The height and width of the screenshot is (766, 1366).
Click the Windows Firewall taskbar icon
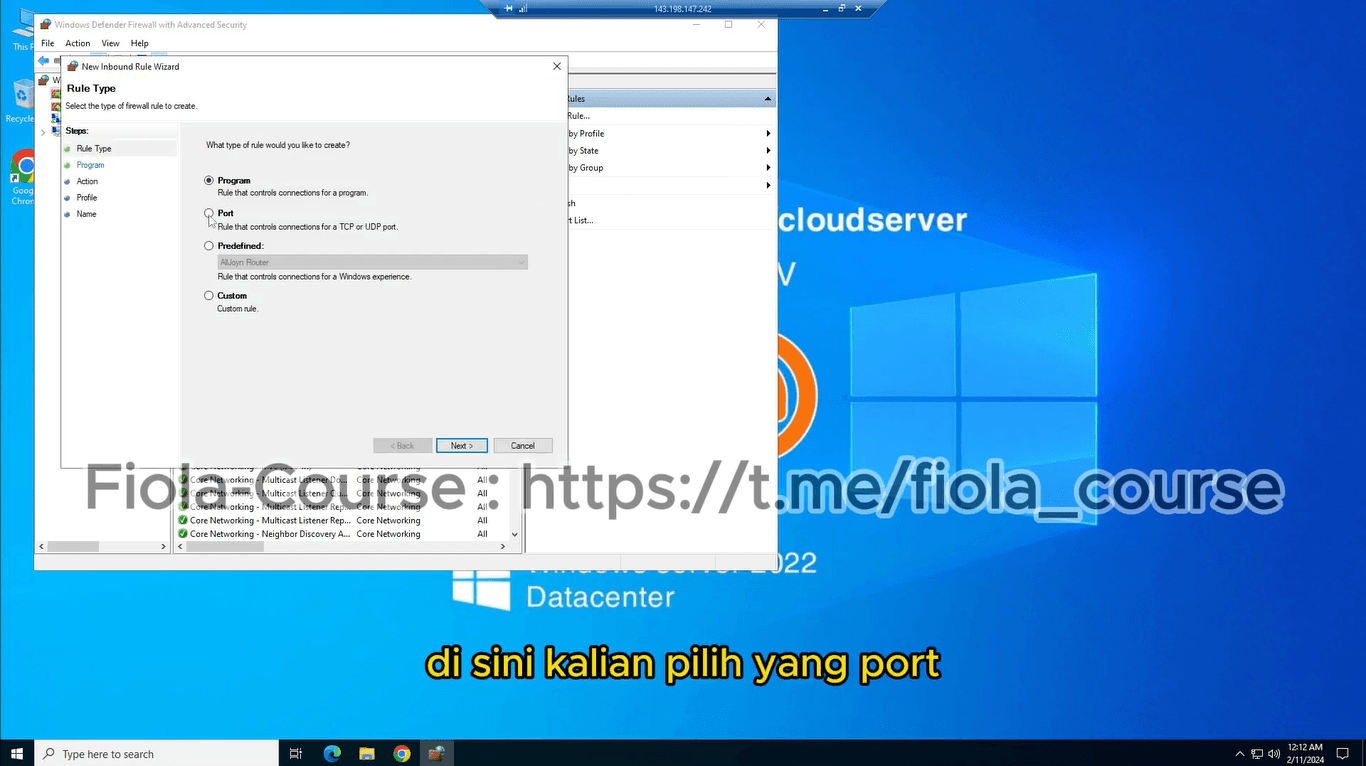(x=436, y=754)
